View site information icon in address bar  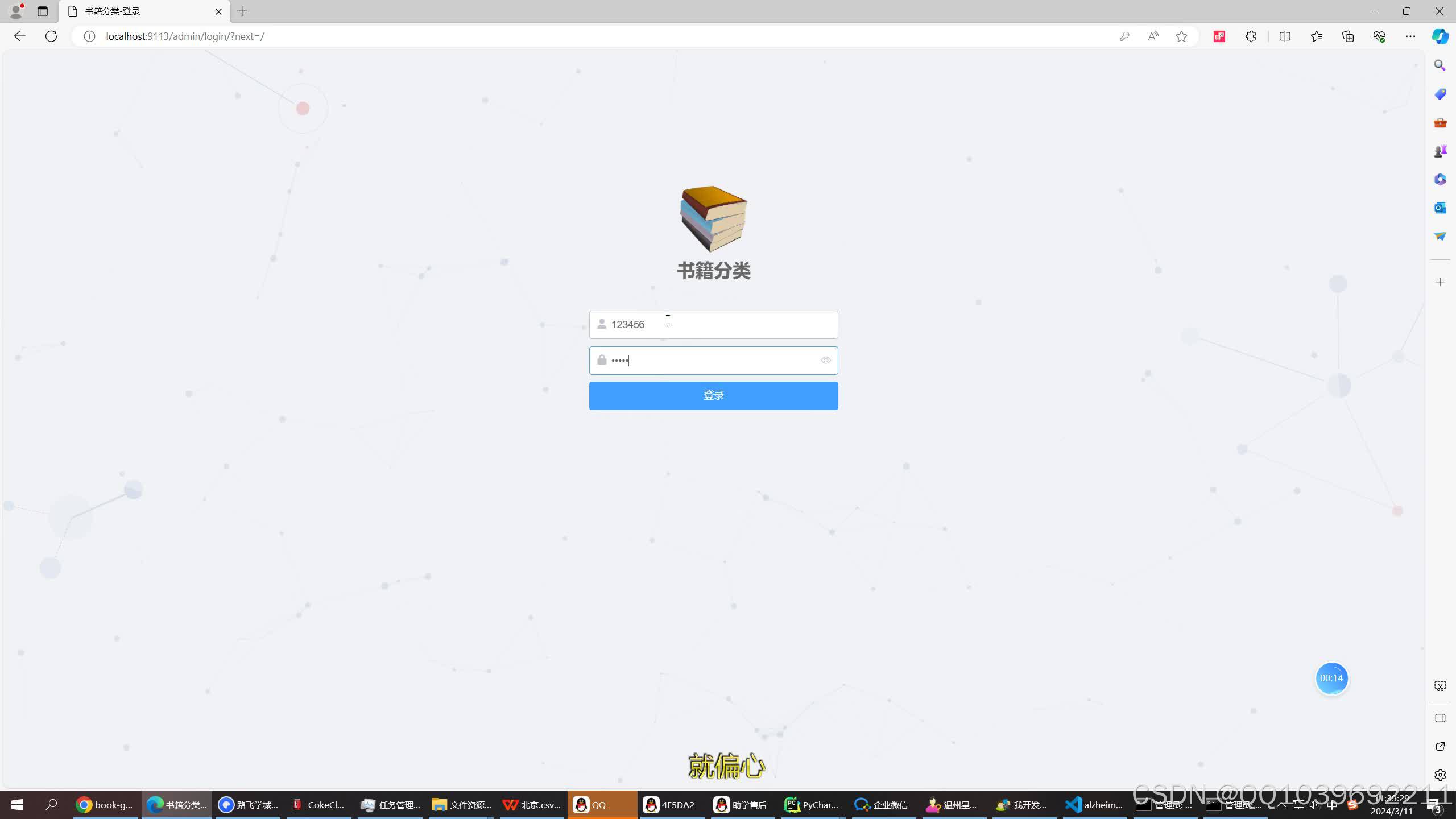[89, 36]
